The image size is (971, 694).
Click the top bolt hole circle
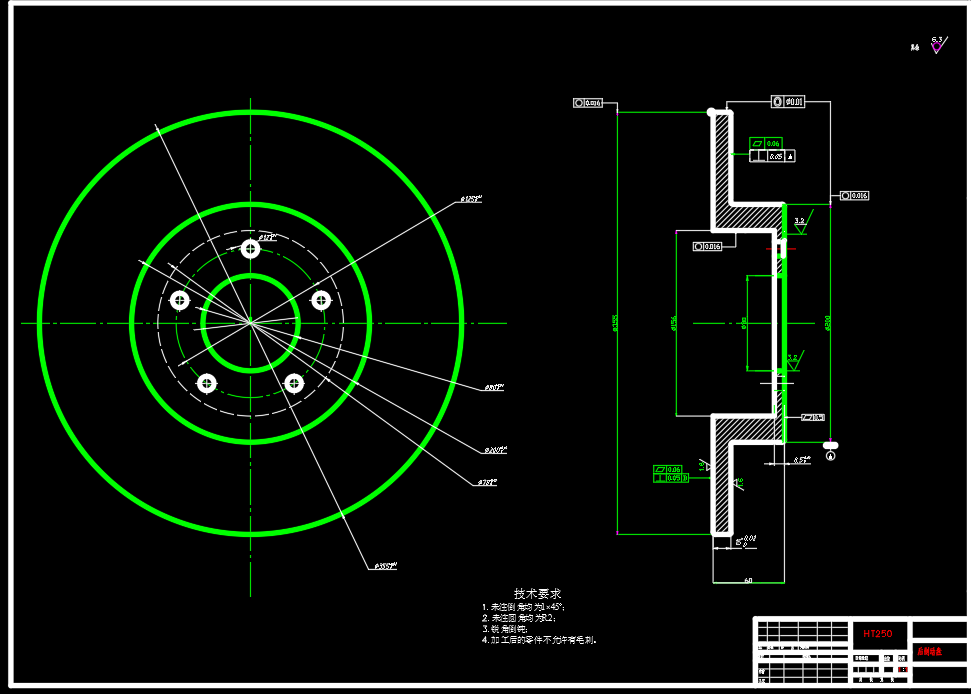250,249
